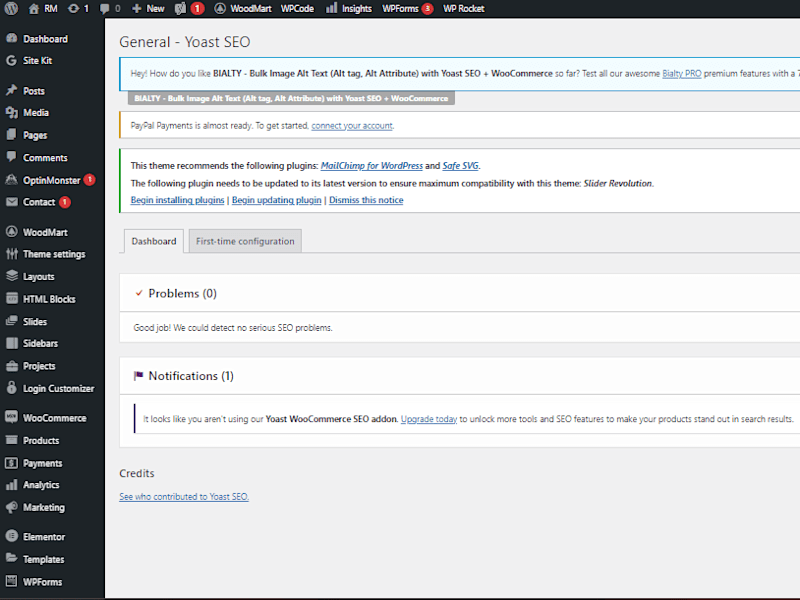Click the WoodMart logo icon in admin bar
This screenshot has height=600, width=800.
pos(220,9)
